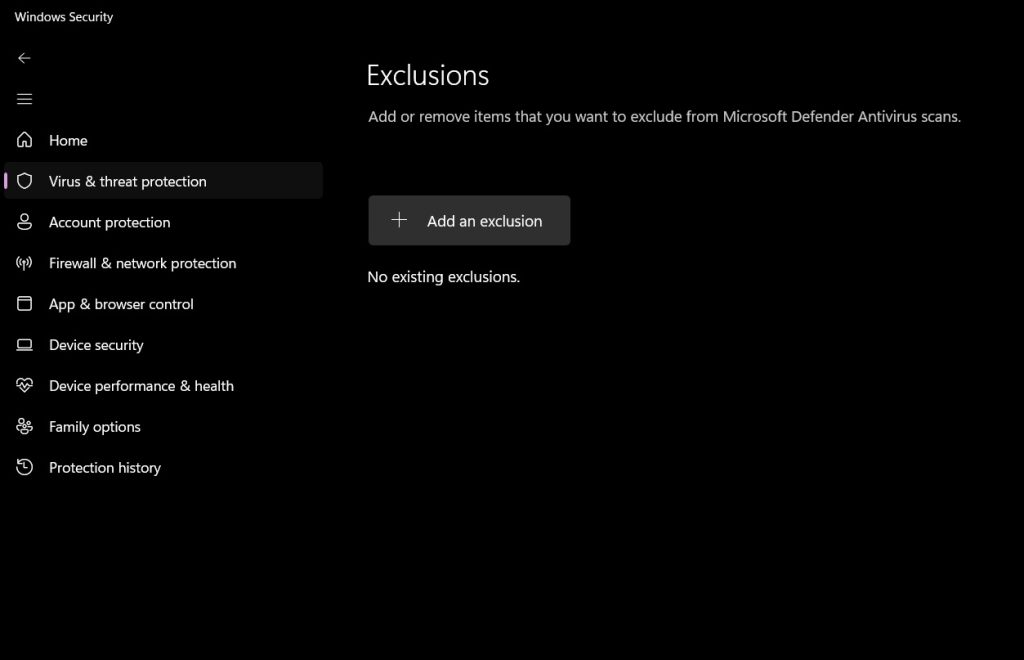Click the Home house icon
The width and height of the screenshot is (1024, 660).
[x=24, y=140]
